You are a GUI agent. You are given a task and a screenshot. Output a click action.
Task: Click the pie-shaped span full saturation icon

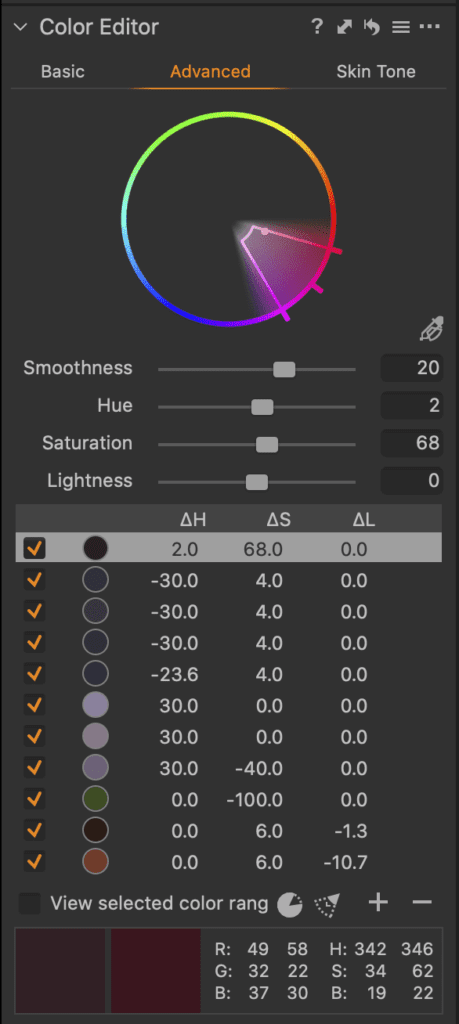(x=290, y=904)
